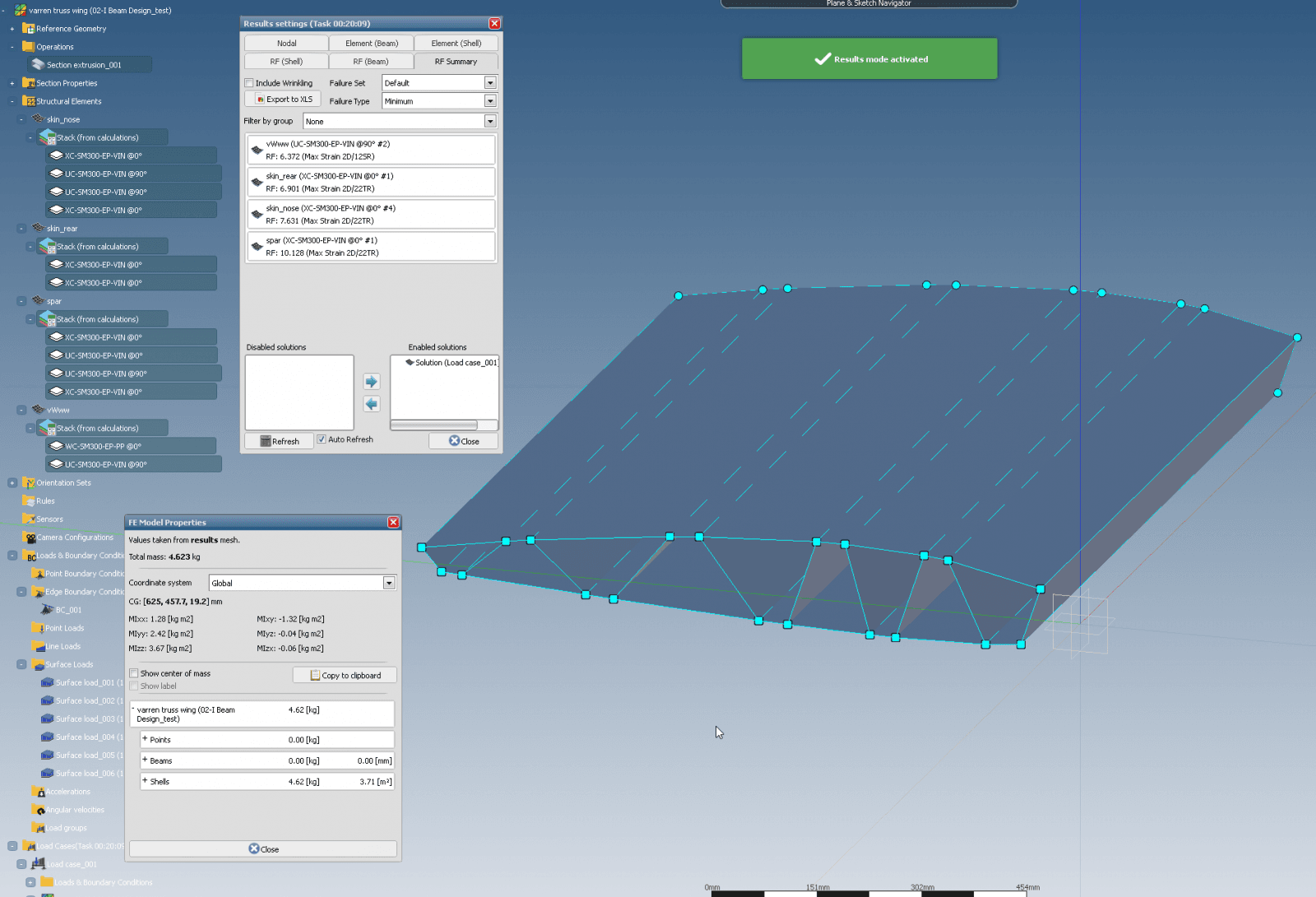This screenshot has width=1316, height=897.
Task: Click the Surface load_006 tree item
Action: click(81, 773)
